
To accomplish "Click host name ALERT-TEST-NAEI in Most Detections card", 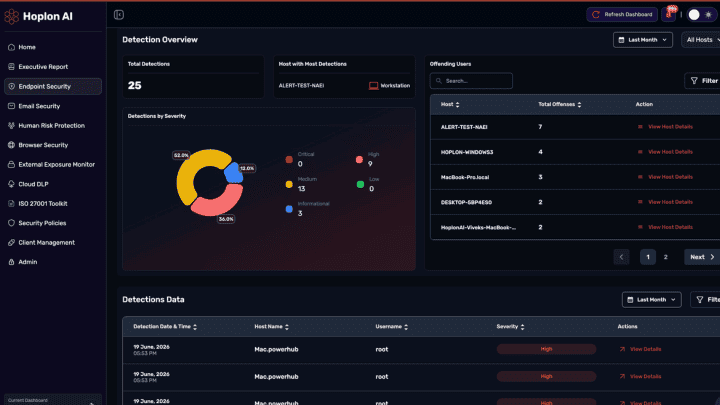I will (301, 86).
